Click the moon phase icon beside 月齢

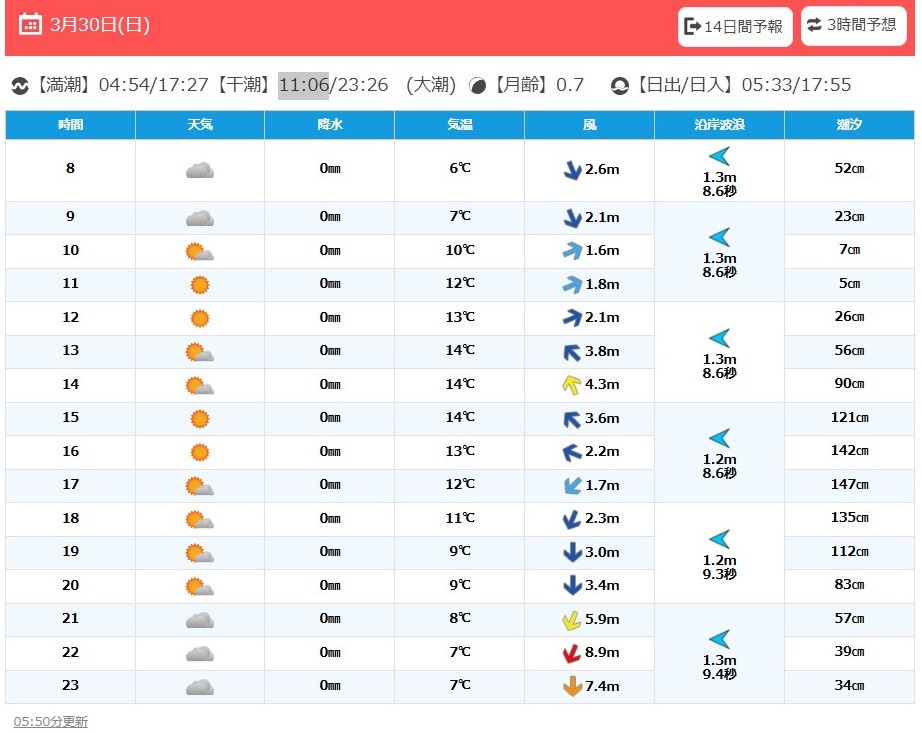[477, 86]
